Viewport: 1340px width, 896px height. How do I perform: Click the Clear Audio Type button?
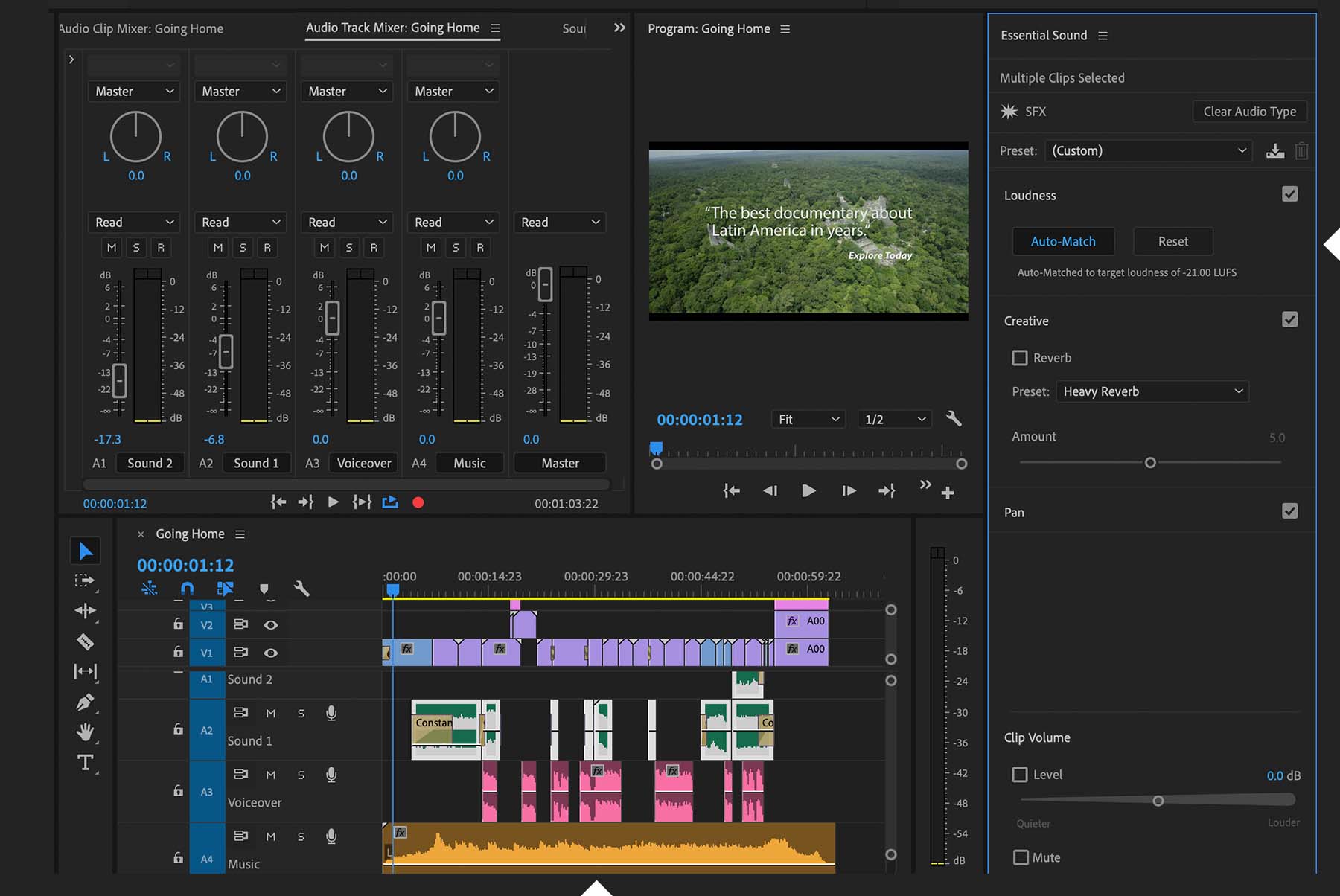tap(1249, 112)
